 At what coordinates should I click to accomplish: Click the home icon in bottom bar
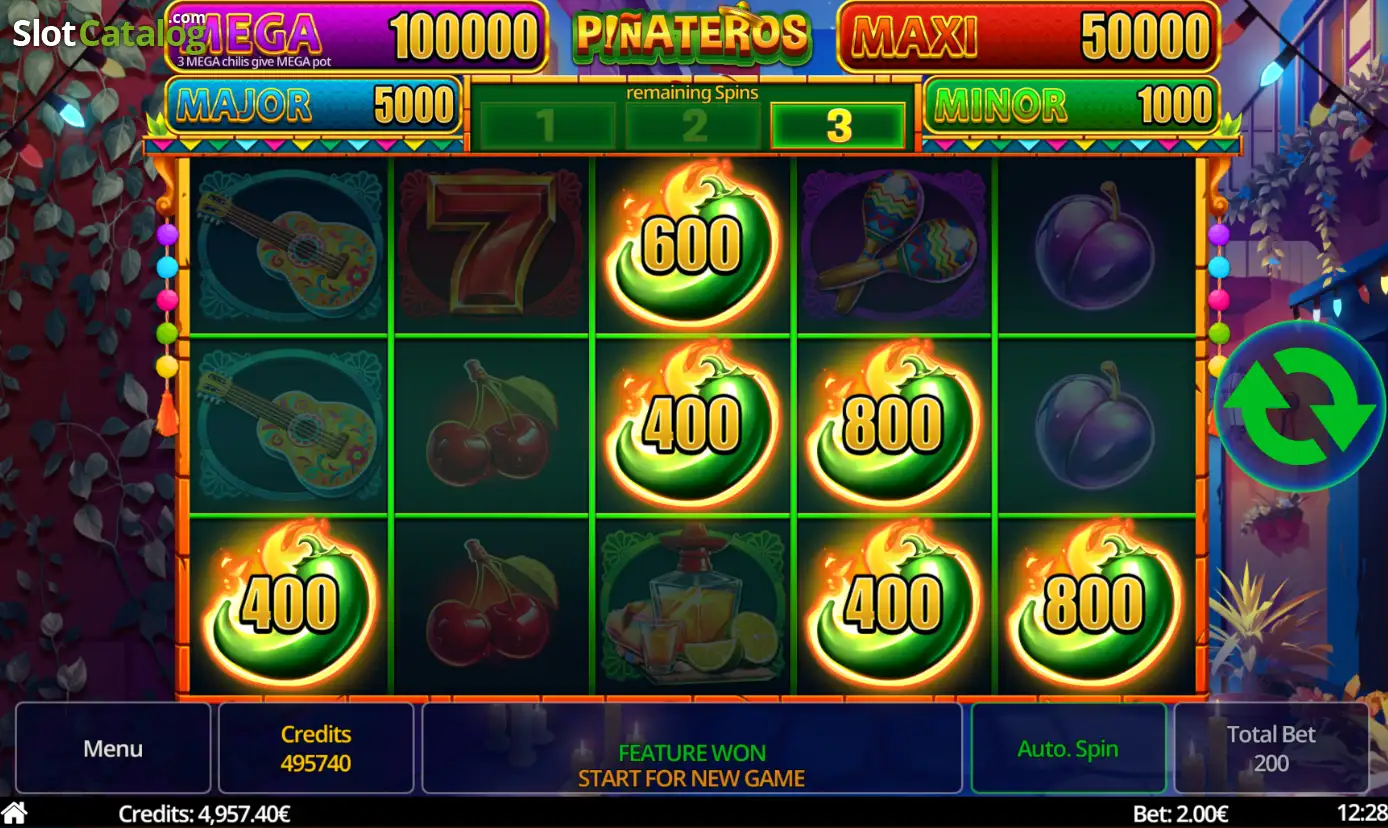click(x=14, y=813)
